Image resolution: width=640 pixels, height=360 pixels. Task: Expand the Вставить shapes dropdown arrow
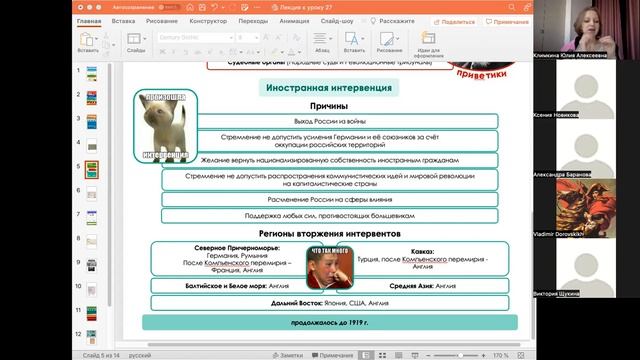click(x=362, y=39)
